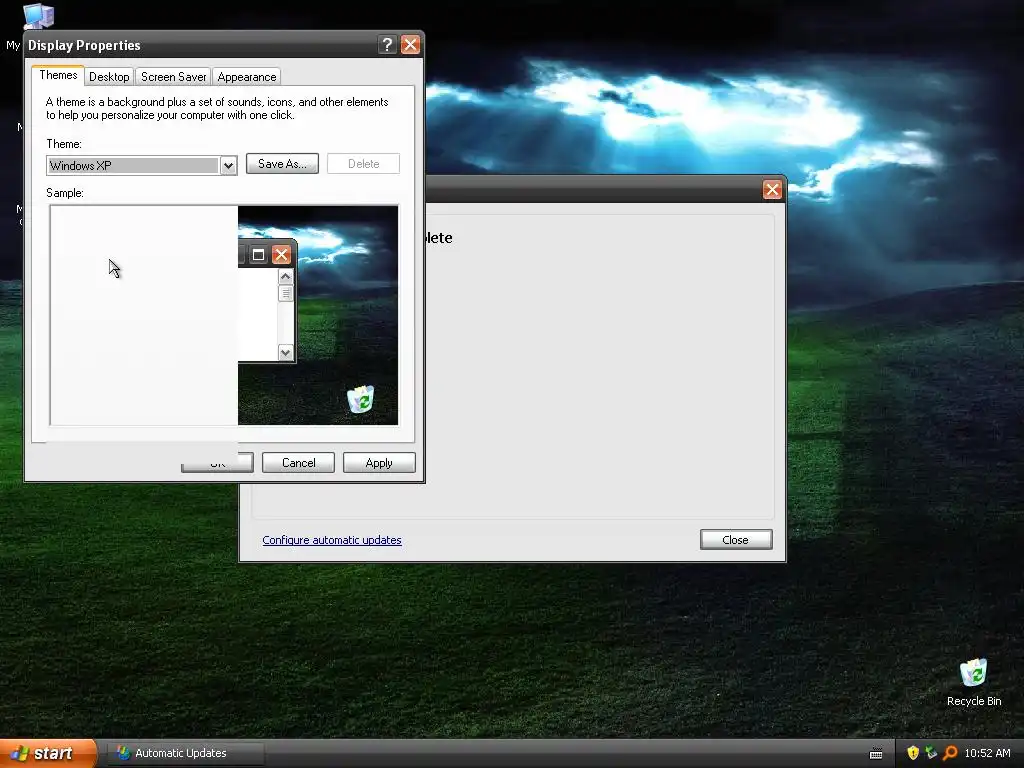The image size is (1024, 768).
Task: Click Apply in Display Properties
Action: (x=379, y=462)
